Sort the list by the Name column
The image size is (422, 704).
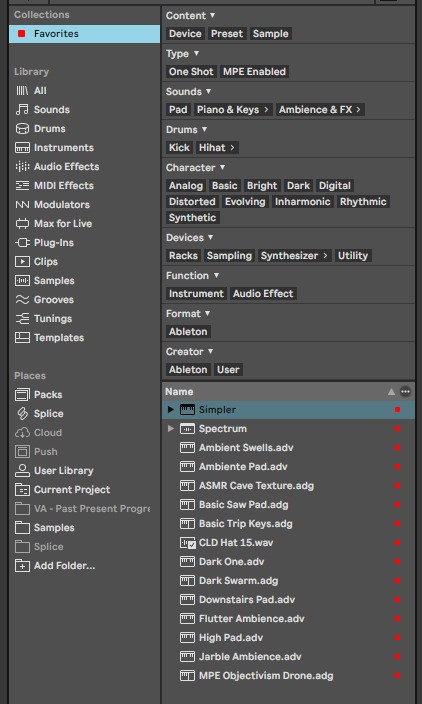click(179, 392)
